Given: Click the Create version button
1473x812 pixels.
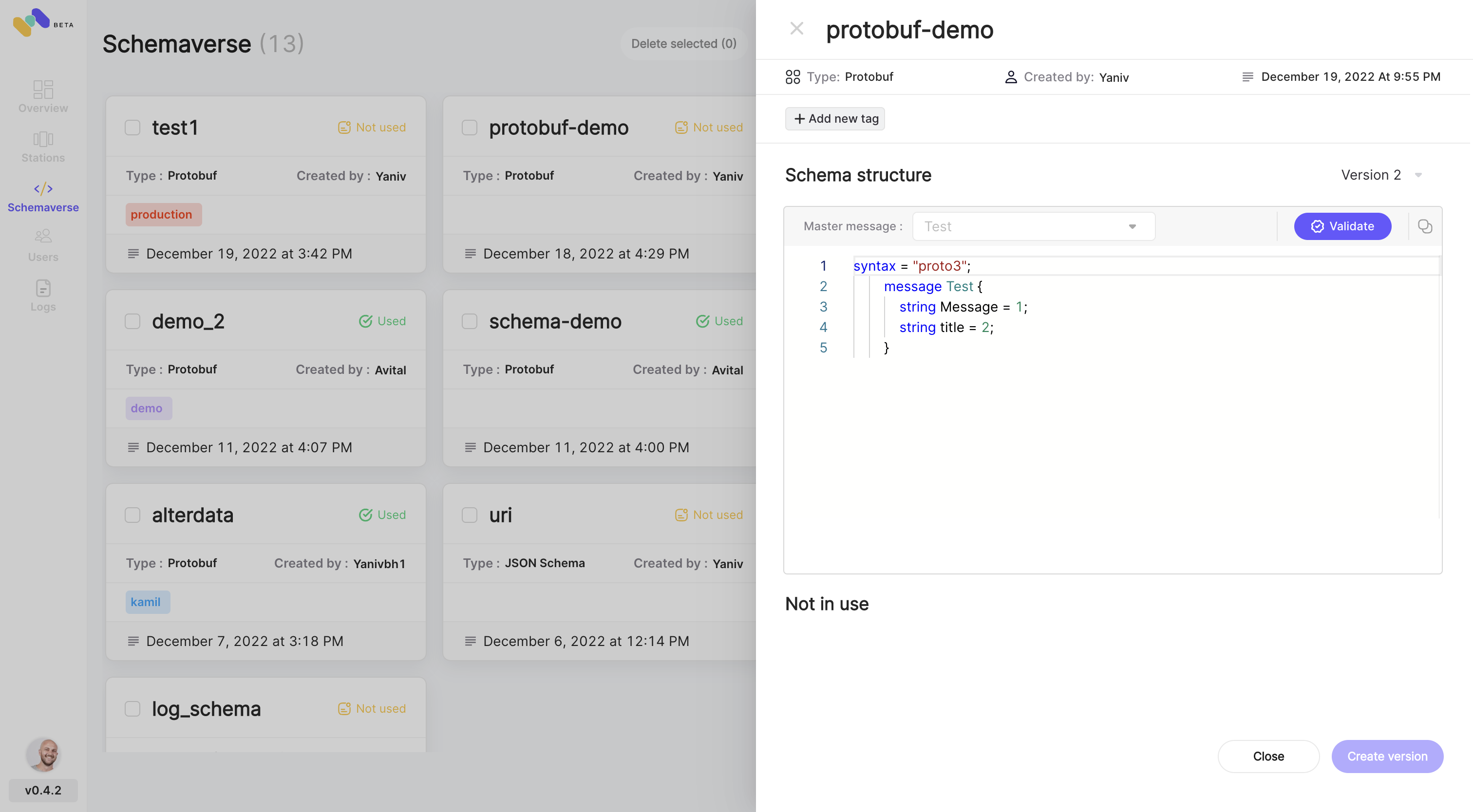Looking at the screenshot, I should [1387, 756].
